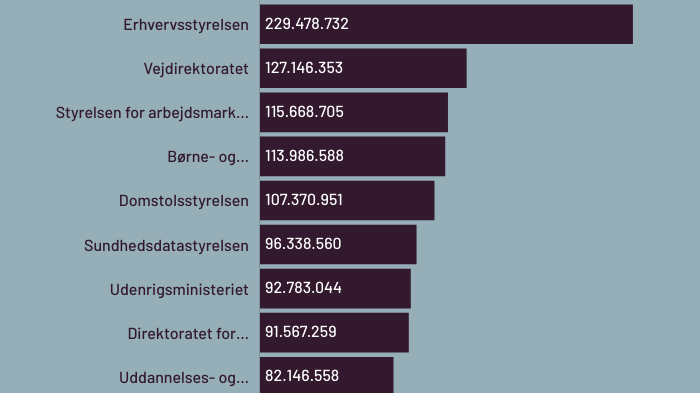
Task: Click the Uddannelses- og... bar
Action: tap(327, 375)
